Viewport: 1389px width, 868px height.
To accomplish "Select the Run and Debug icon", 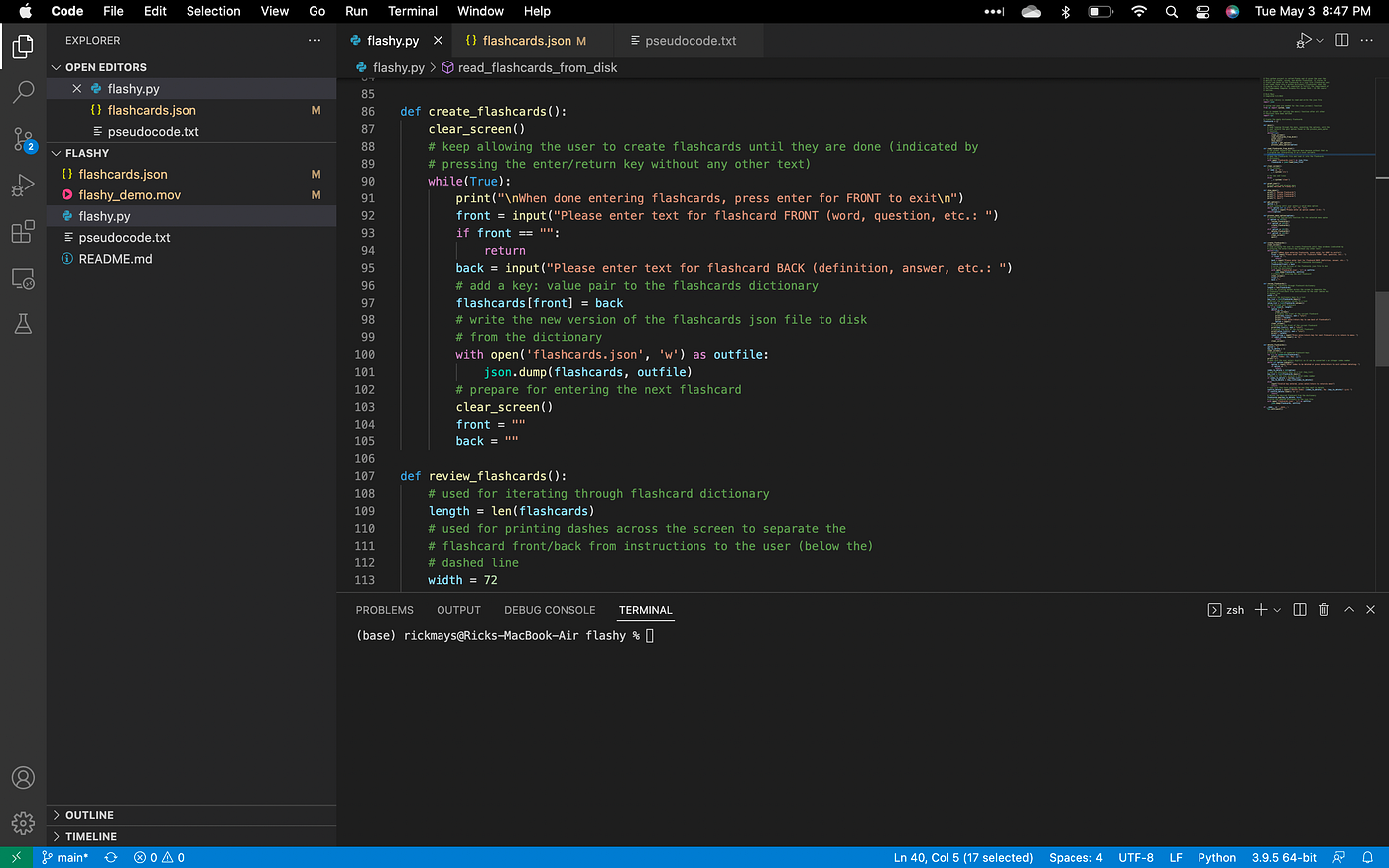I will pyautogui.click(x=23, y=185).
